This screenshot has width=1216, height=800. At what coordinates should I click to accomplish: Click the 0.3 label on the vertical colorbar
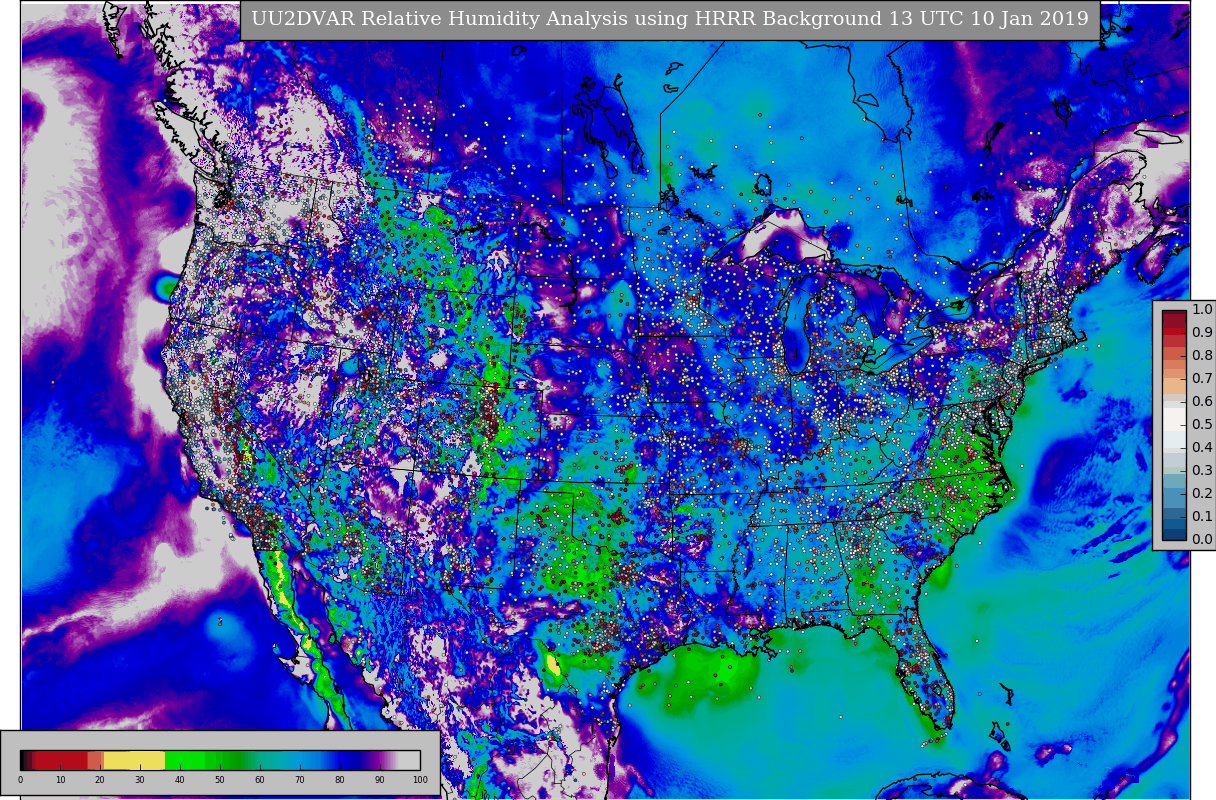[x=1202, y=471]
